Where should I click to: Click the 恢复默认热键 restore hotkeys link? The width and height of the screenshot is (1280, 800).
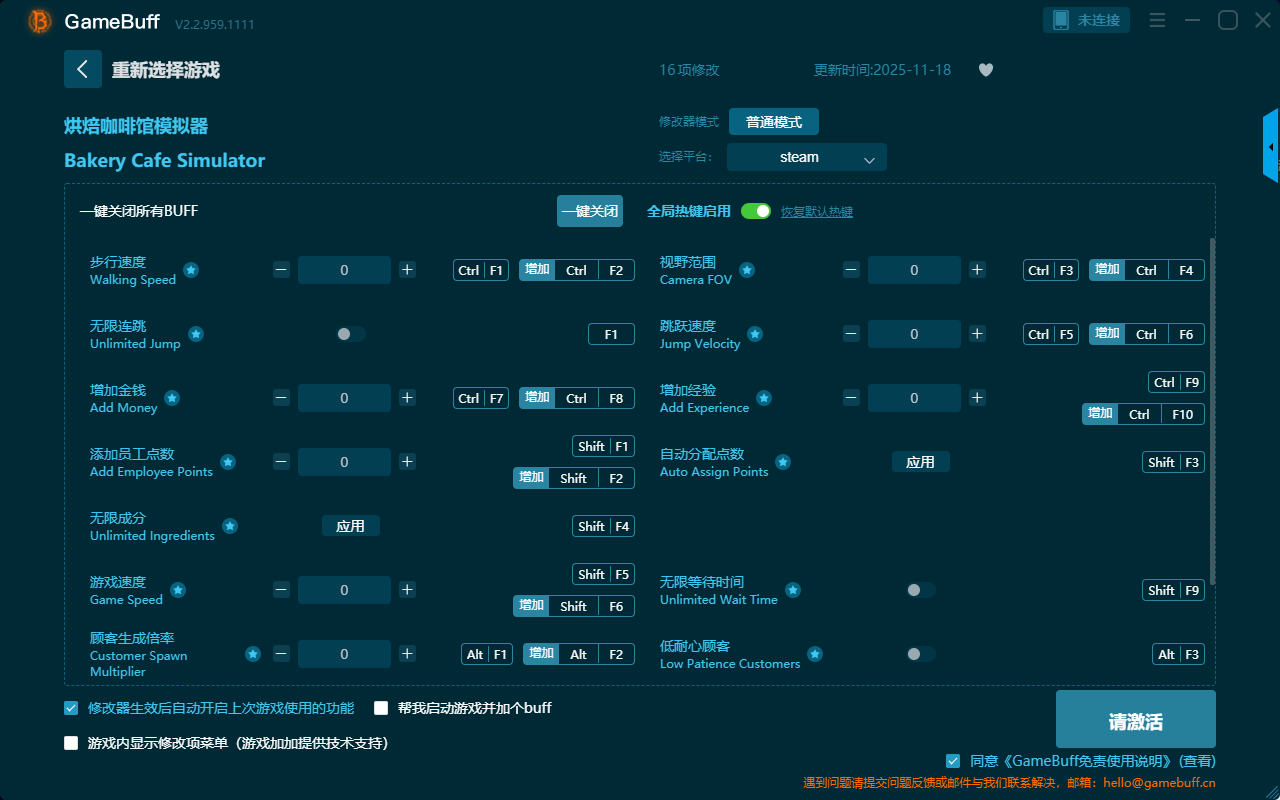pos(816,212)
